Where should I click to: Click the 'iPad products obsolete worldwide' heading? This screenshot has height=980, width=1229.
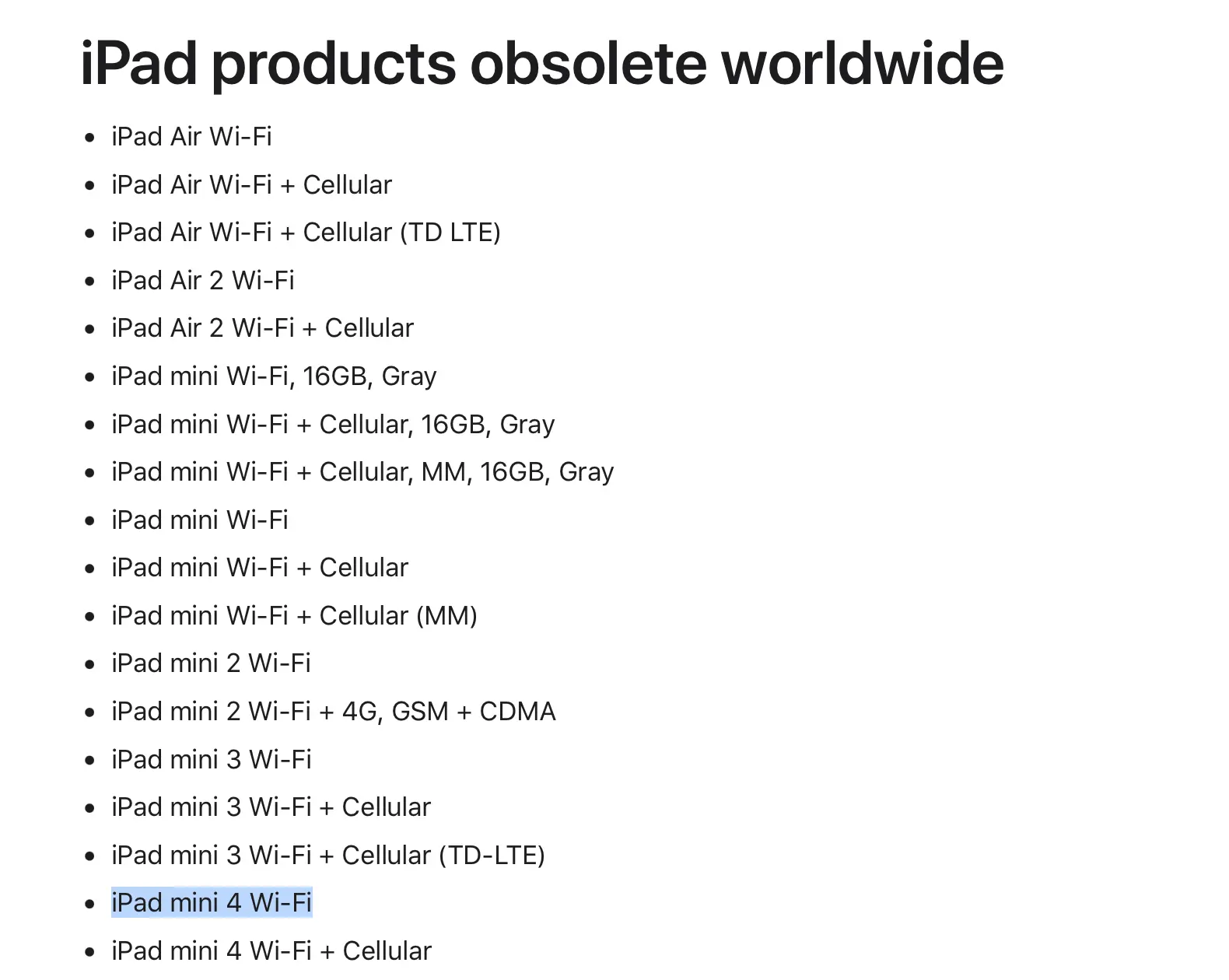point(542,64)
